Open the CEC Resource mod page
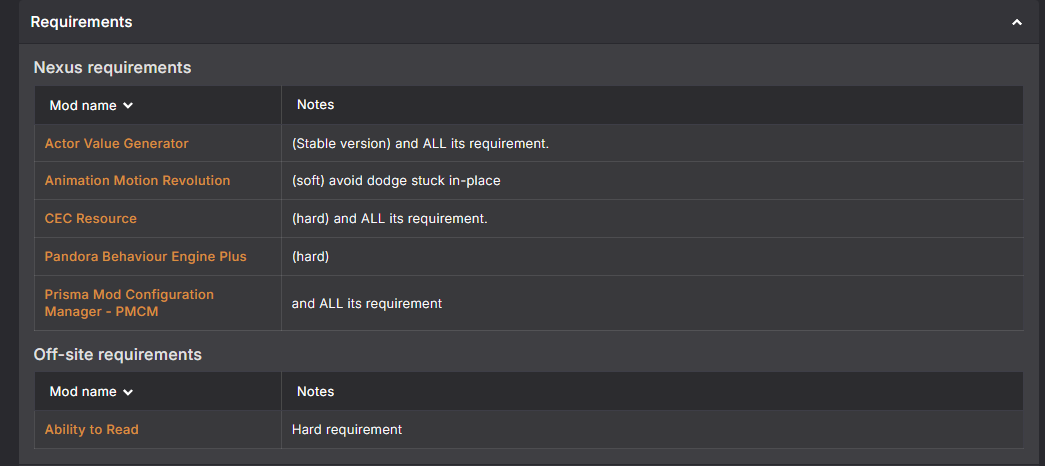This screenshot has height=466, width=1045. [91, 219]
